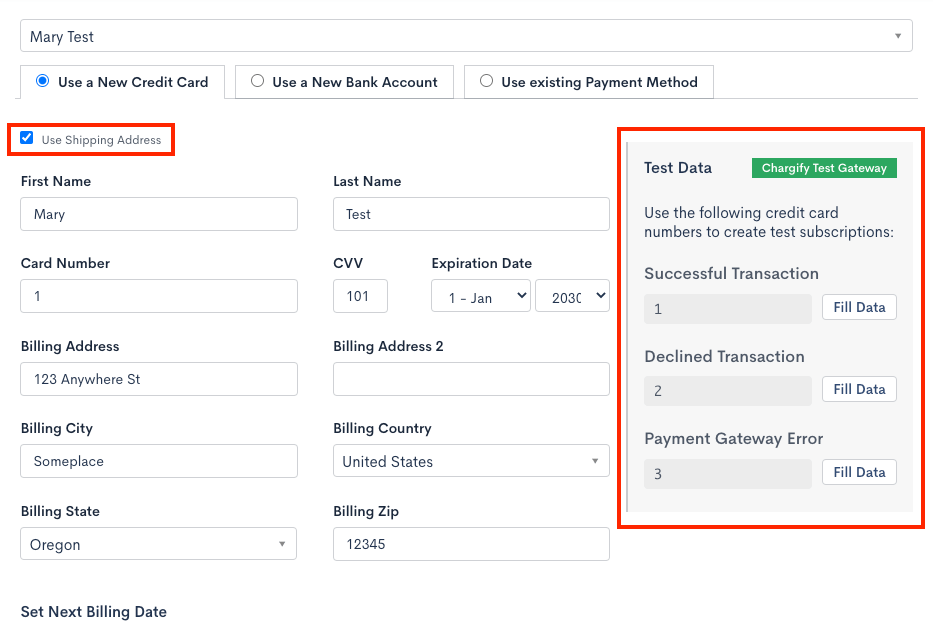Fill data for Declined Transaction
Viewport: 933px width, 626px height.
tap(859, 389)
